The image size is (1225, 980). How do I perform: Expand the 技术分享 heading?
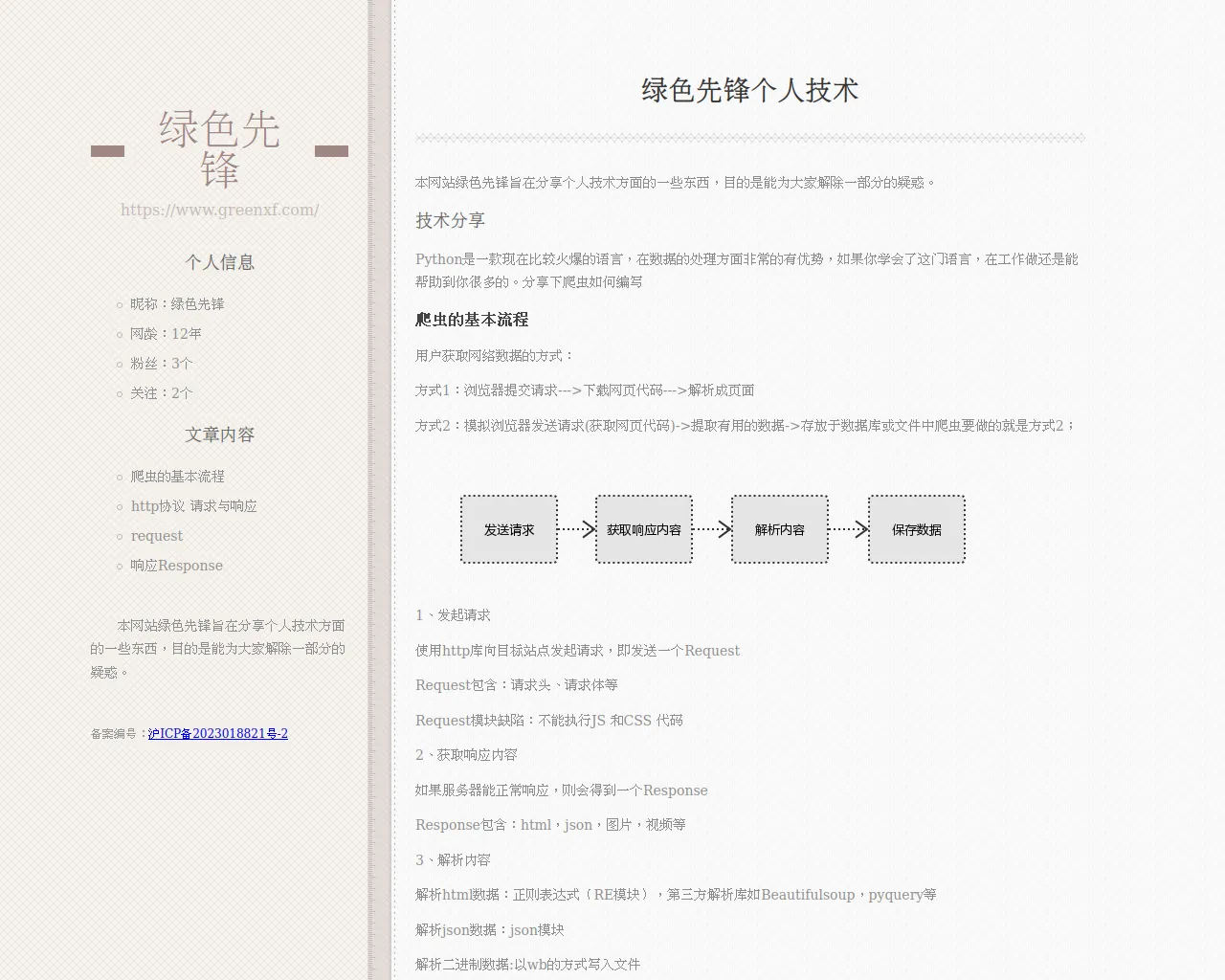[450, 220]
